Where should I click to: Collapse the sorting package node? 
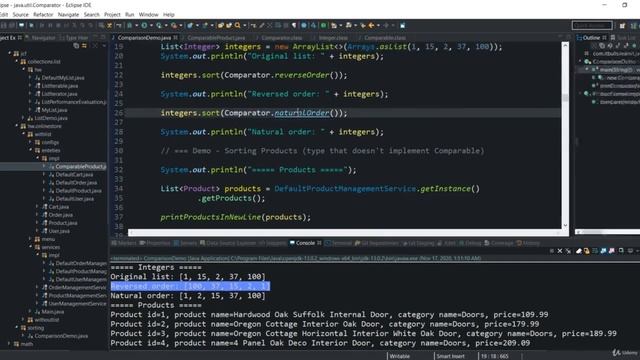[17, 328]
